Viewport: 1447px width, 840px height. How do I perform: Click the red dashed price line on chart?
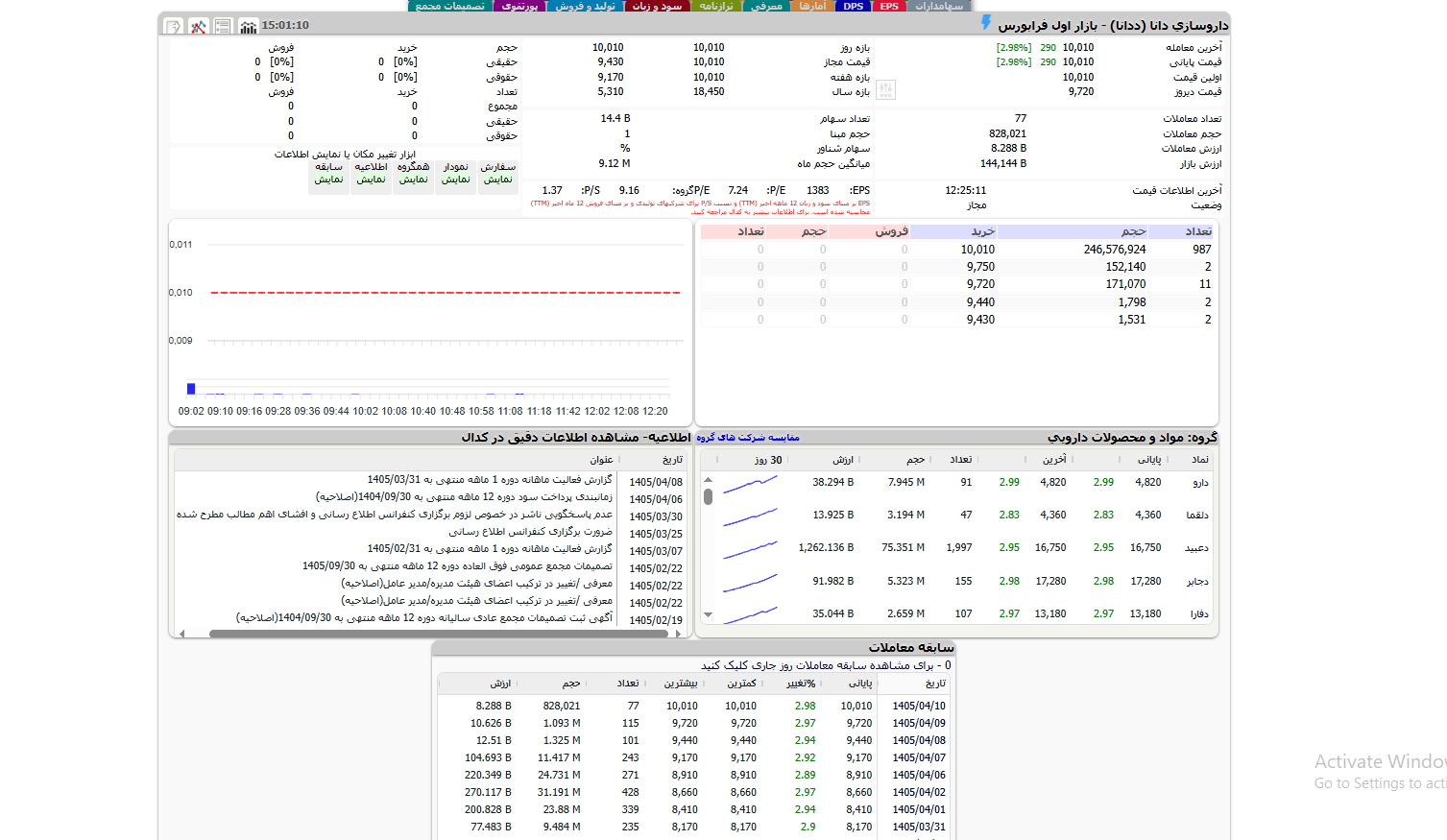click(x=446, y=292)
